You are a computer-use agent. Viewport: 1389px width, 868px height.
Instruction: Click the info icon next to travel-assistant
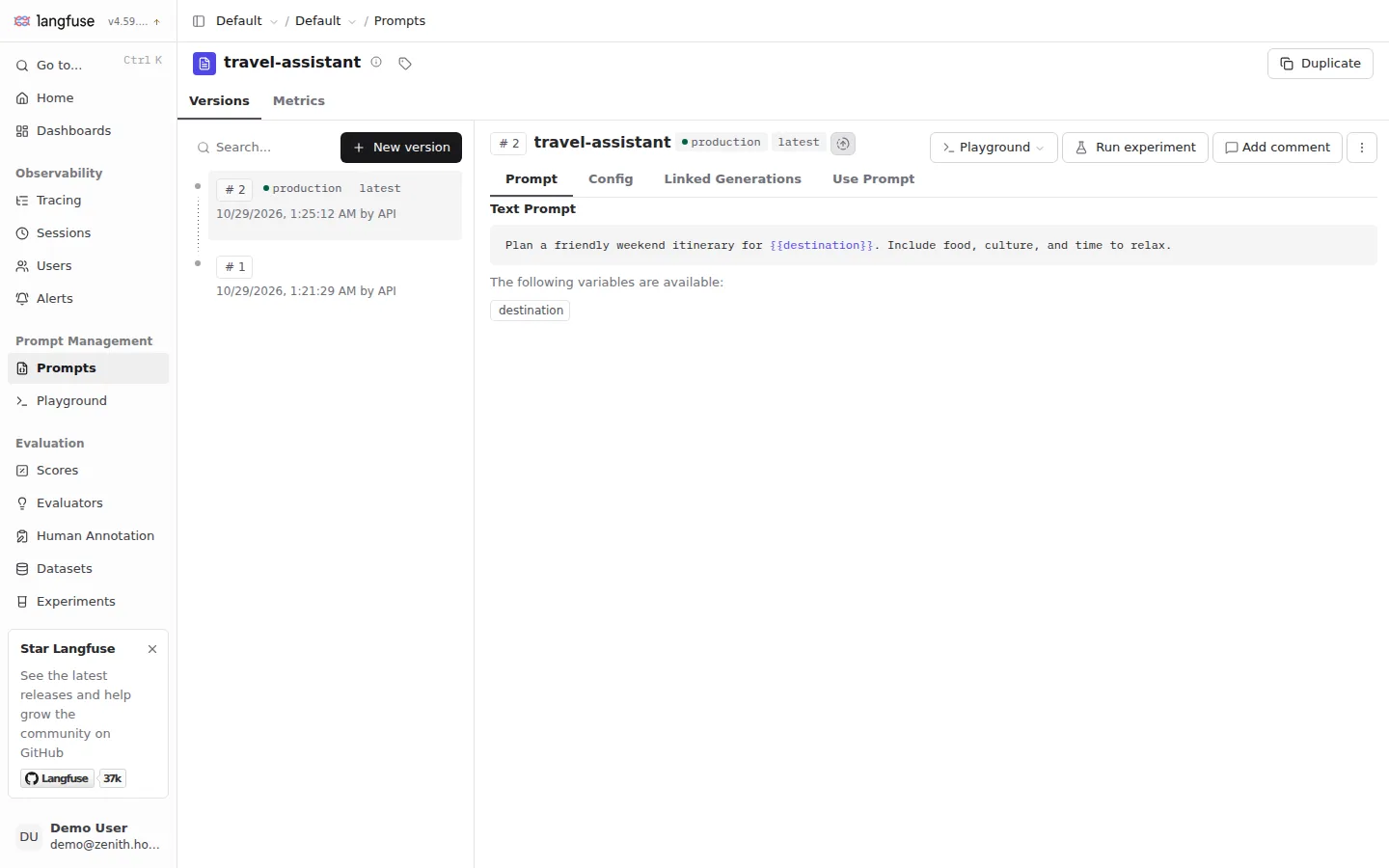click(376, 63)
